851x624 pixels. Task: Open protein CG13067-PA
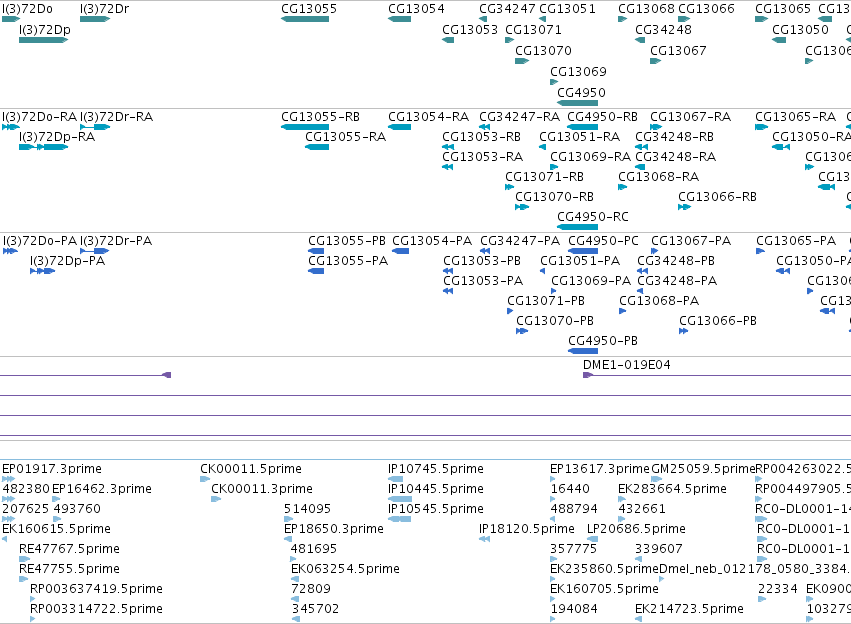(655, 251)
